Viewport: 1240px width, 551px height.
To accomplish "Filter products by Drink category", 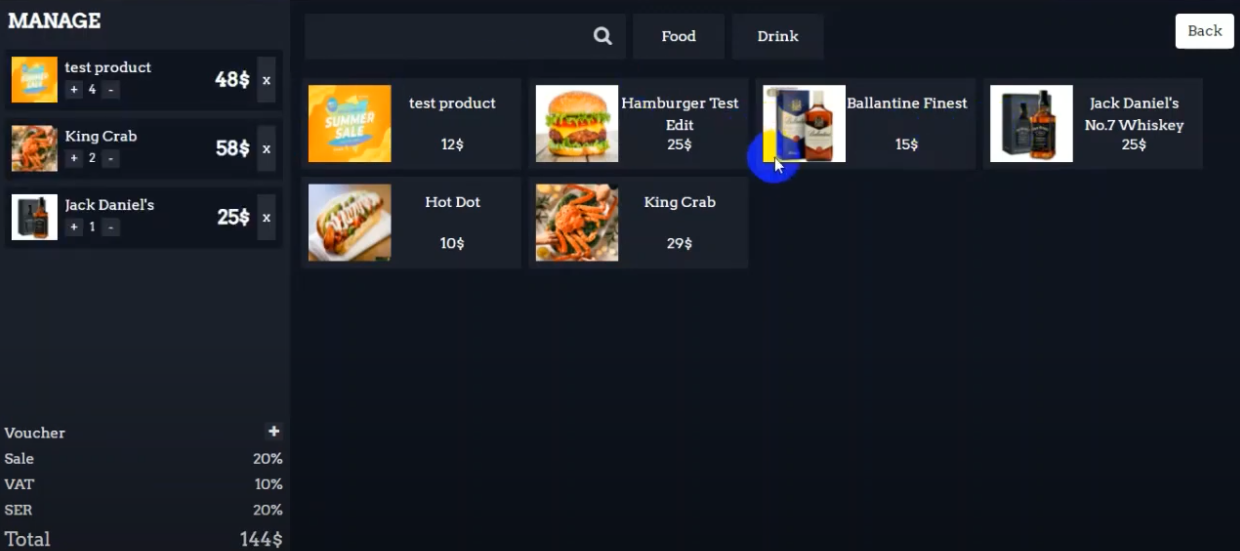I will 778,36.
